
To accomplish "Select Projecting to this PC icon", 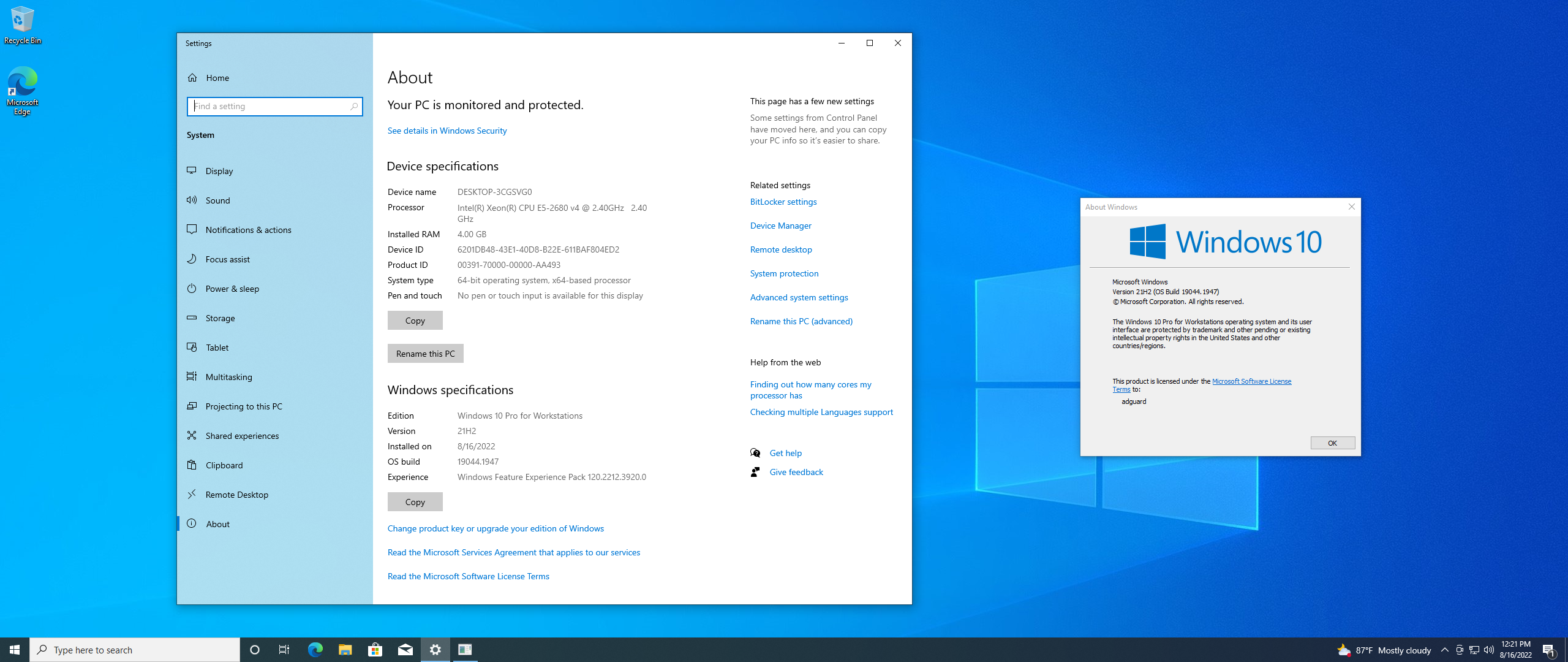I will [x=192, y=406].
